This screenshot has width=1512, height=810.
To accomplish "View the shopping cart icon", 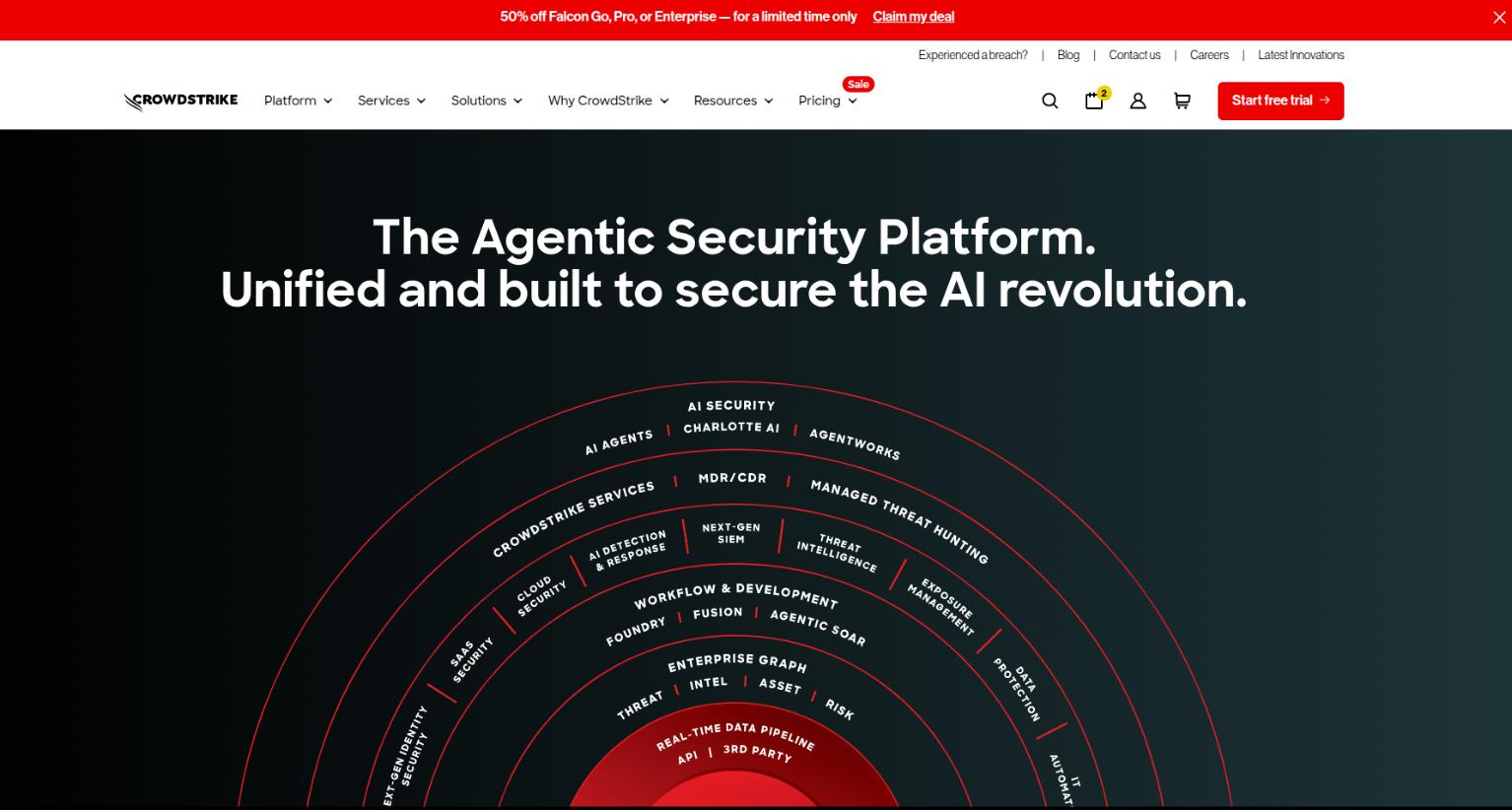I will click(1182, 101).
